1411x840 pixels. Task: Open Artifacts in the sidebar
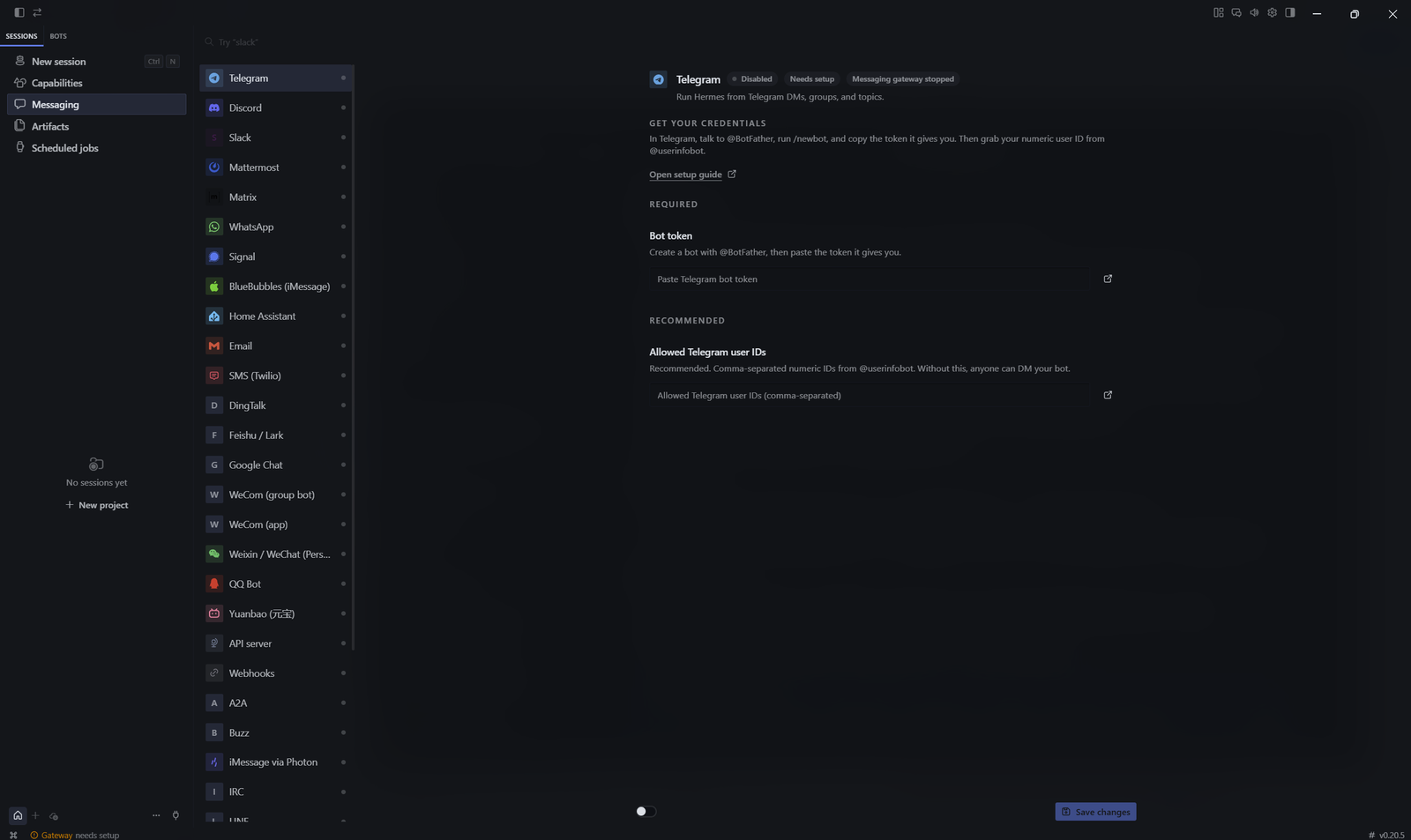coord(96,126)
